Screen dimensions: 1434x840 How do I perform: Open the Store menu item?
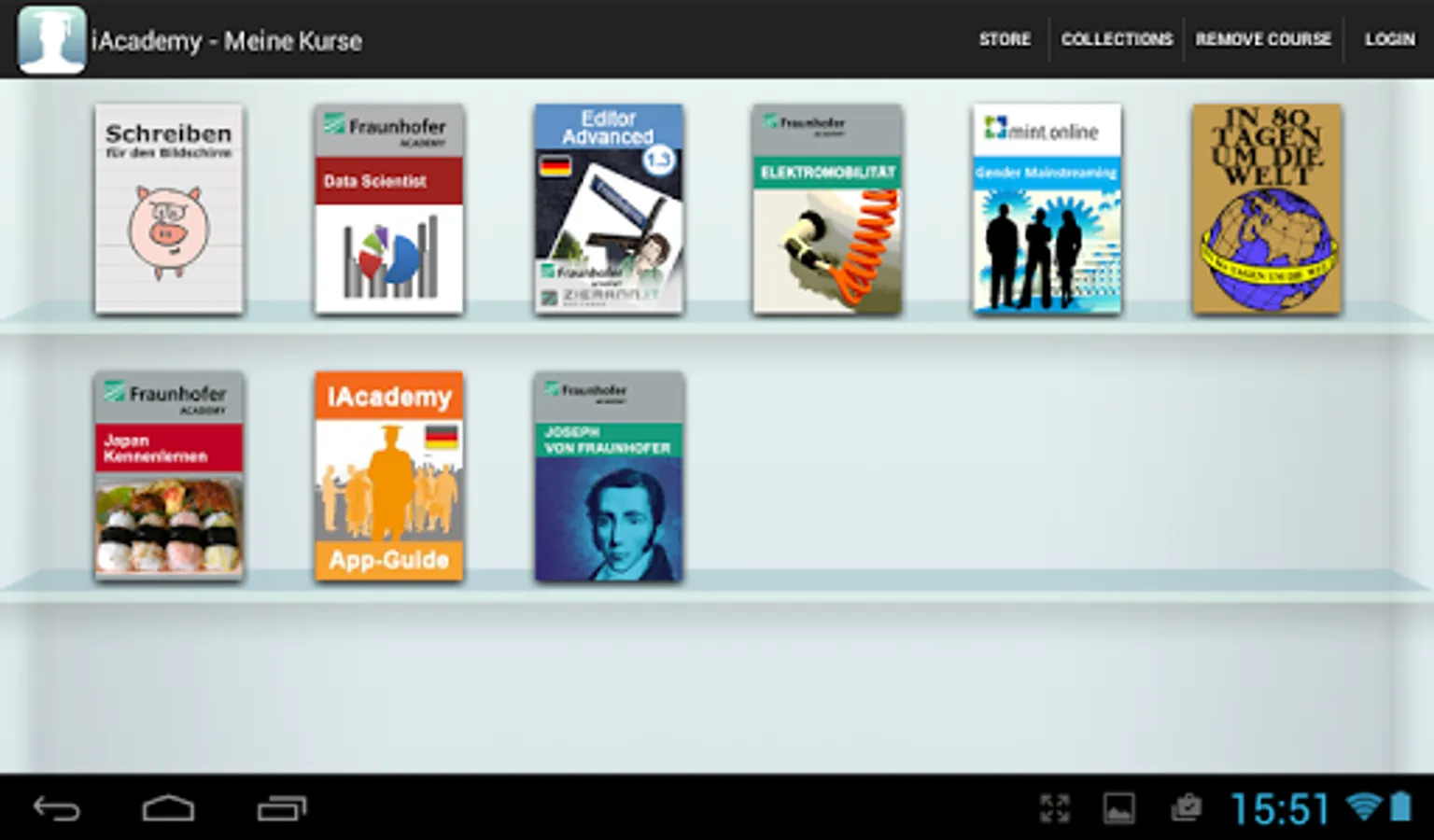click(x=1005, y=39)
